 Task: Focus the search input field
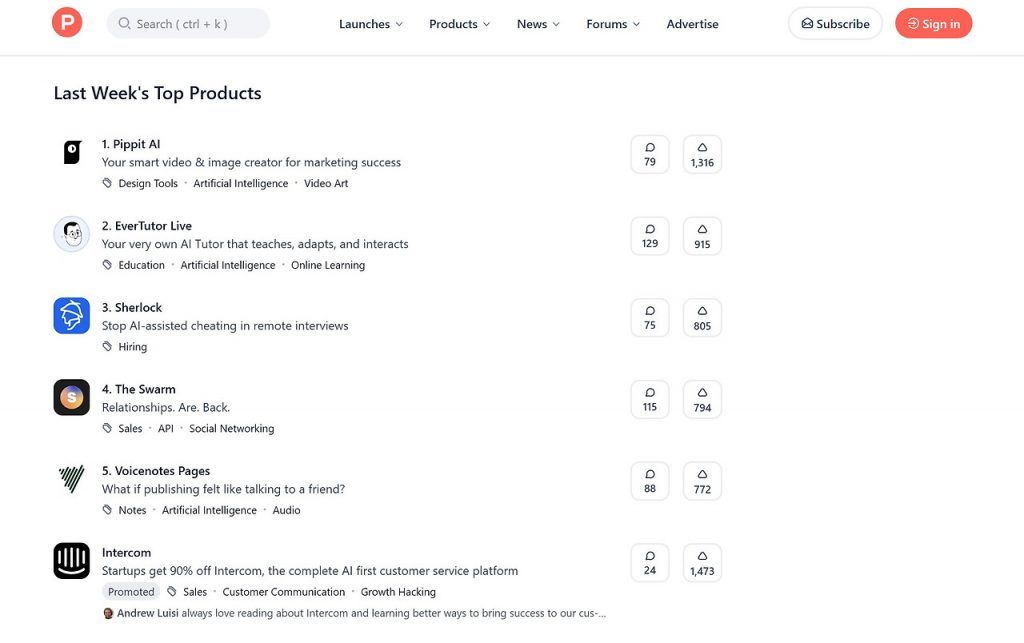click(188, 24)
